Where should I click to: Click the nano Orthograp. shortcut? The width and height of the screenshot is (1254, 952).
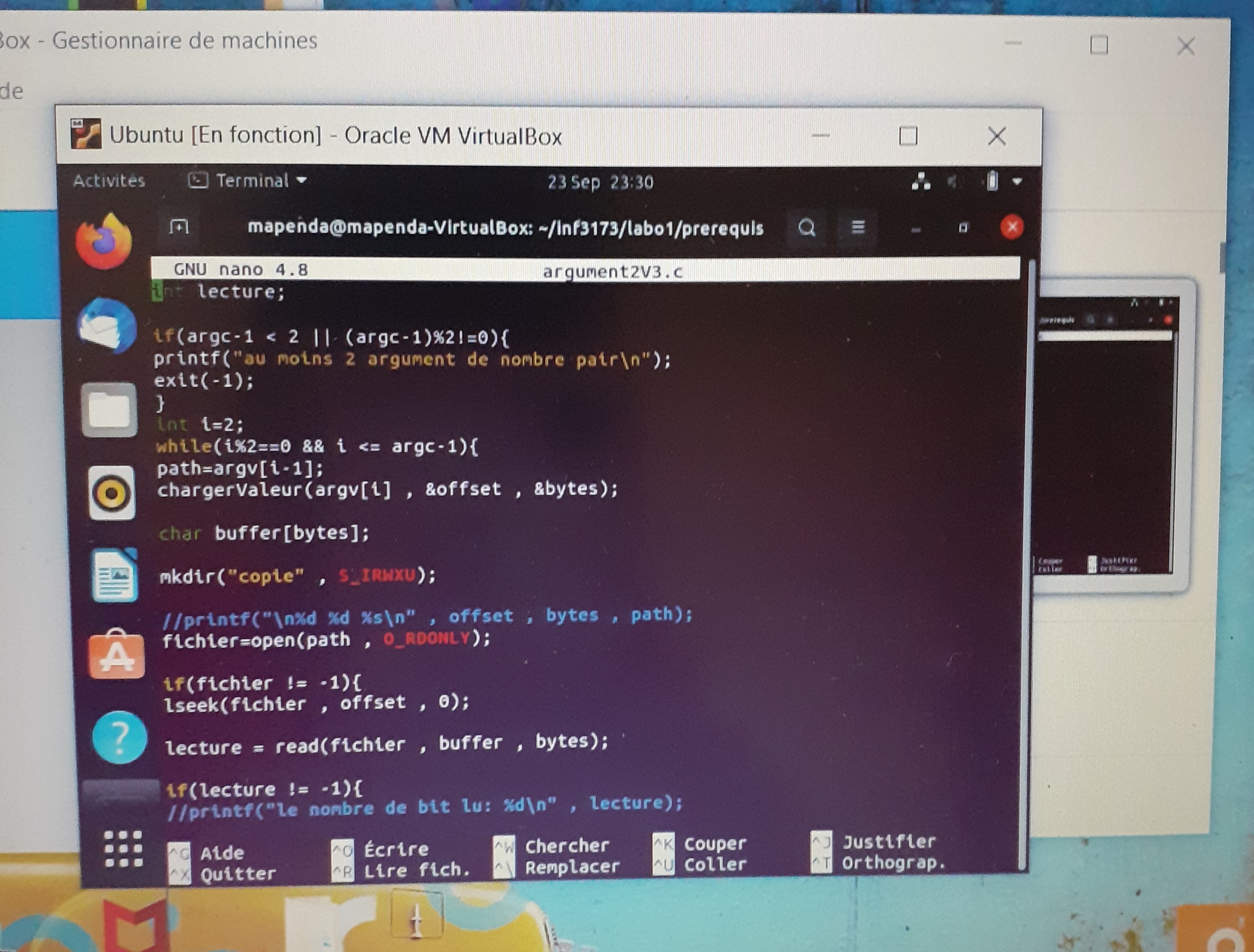[x=878, y=863]
